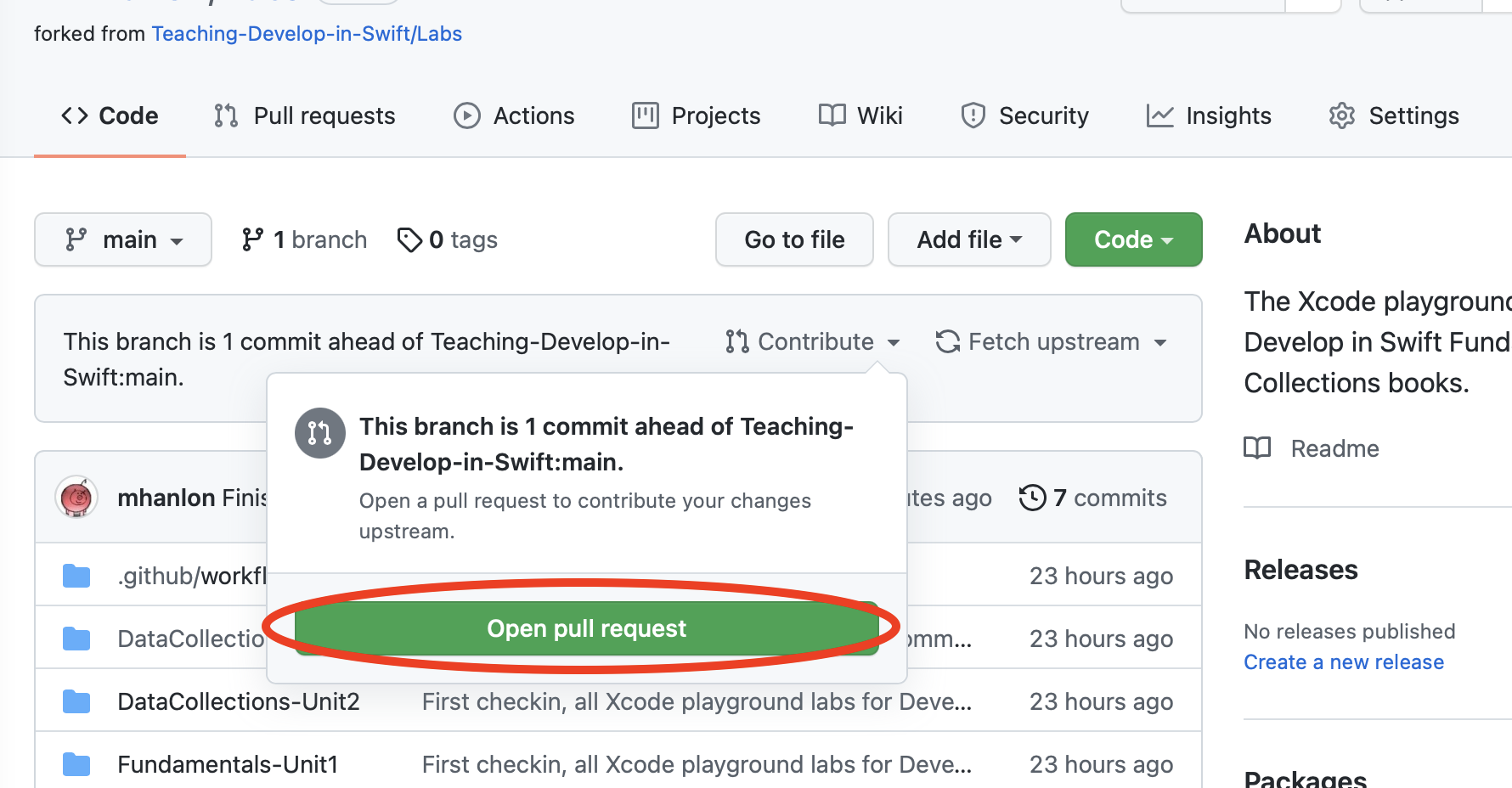Open the Code tab

110,115
